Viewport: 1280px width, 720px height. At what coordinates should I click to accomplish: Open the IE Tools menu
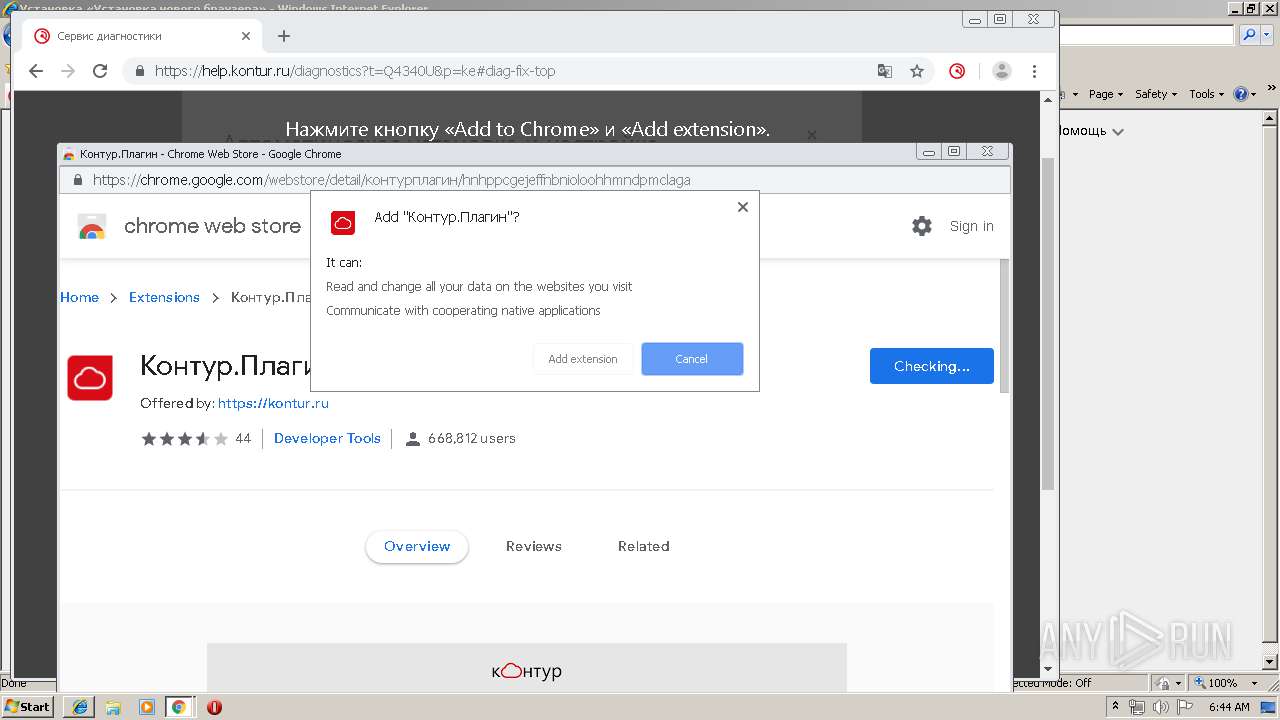click(1206, 94)
